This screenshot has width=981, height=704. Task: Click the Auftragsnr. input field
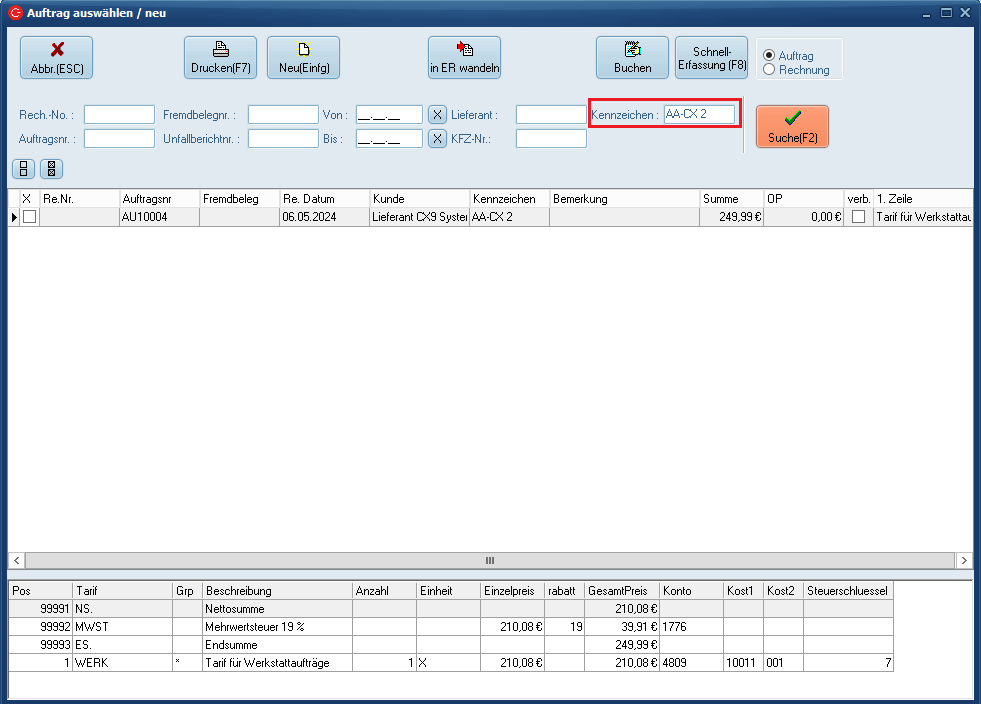[x=119, y=139]
